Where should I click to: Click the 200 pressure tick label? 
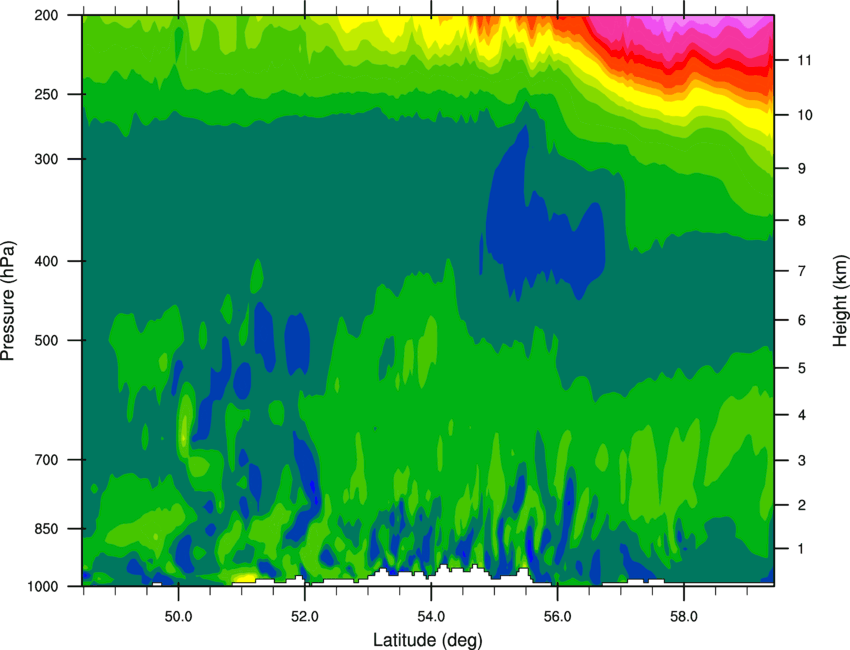(47, 15)
